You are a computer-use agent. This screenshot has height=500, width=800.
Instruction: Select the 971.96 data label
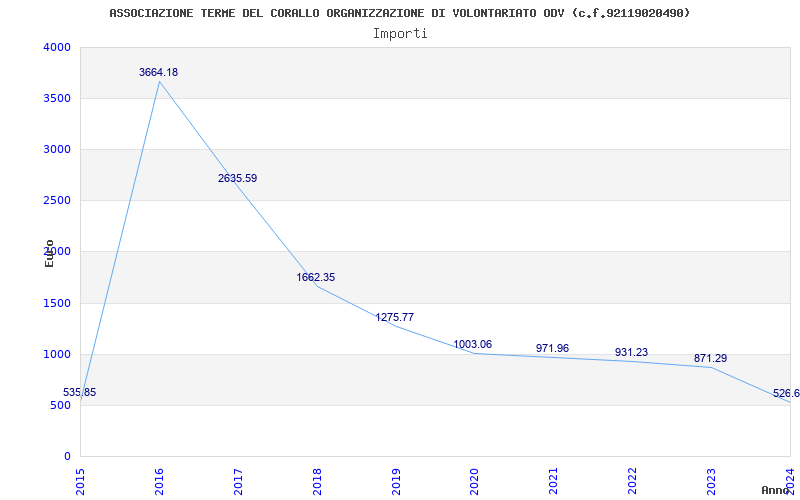tap(552, 348)
